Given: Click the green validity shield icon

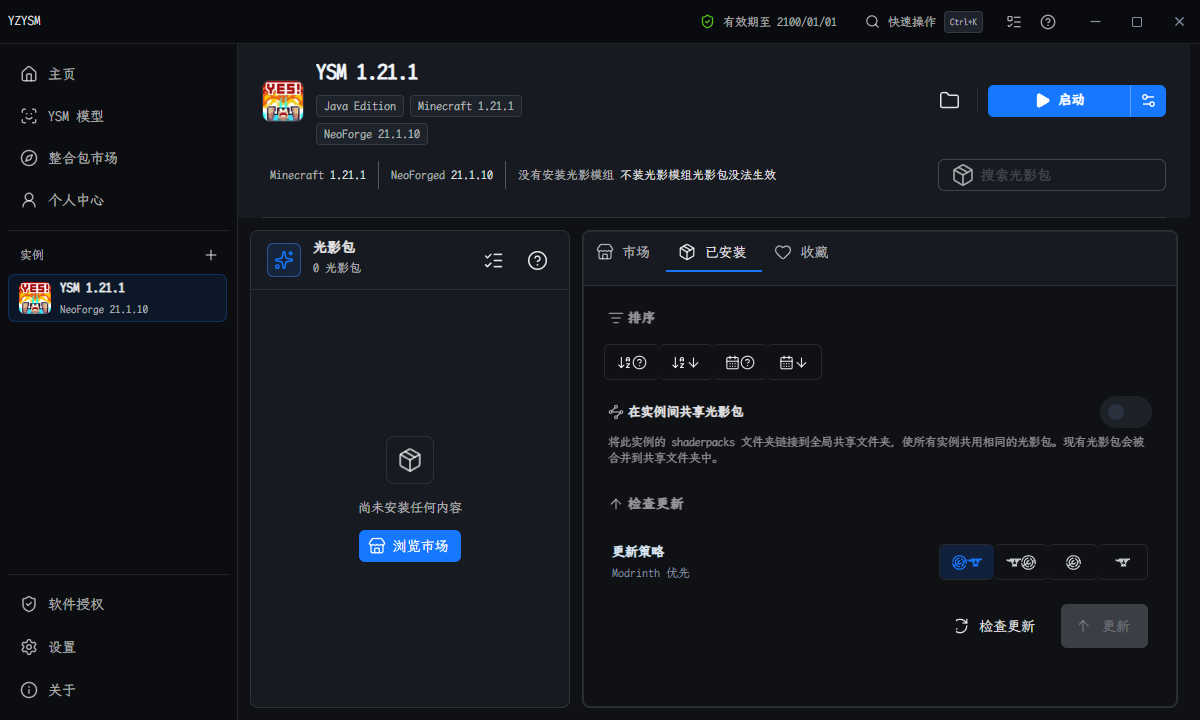Looking at the screenshot, I should (707, 22).
